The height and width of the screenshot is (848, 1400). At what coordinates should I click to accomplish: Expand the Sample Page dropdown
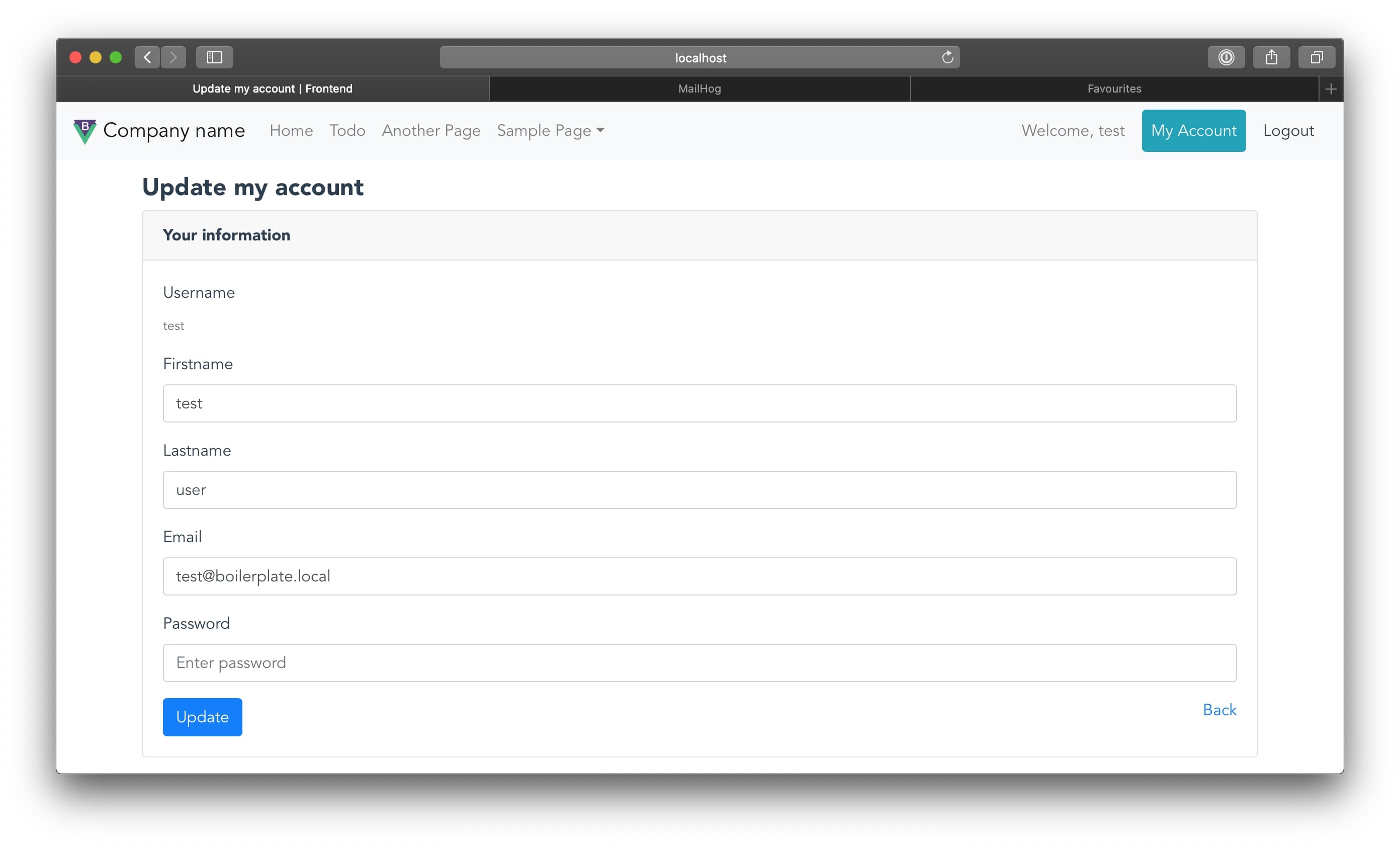[550, 131]
